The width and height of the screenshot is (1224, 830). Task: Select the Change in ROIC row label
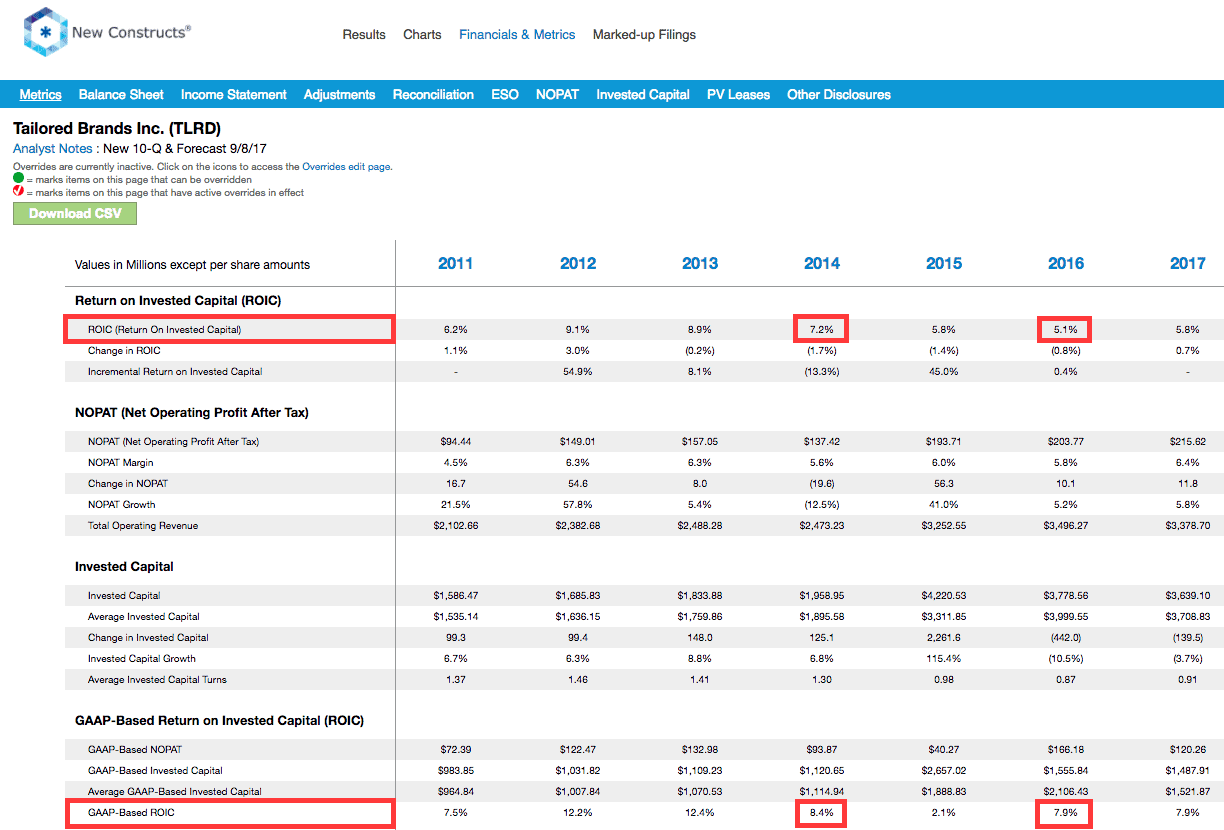tap(124, 350)
